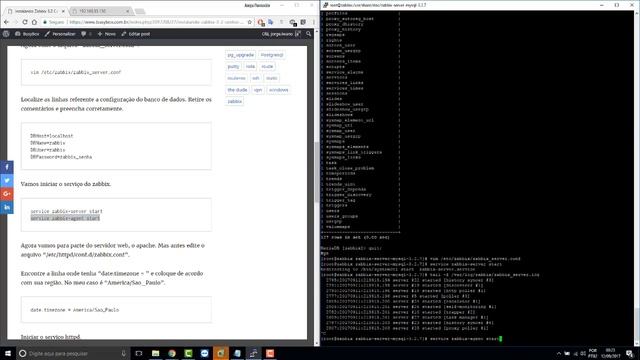Click Novo in the WordPress admin bar

pos(107,34)
